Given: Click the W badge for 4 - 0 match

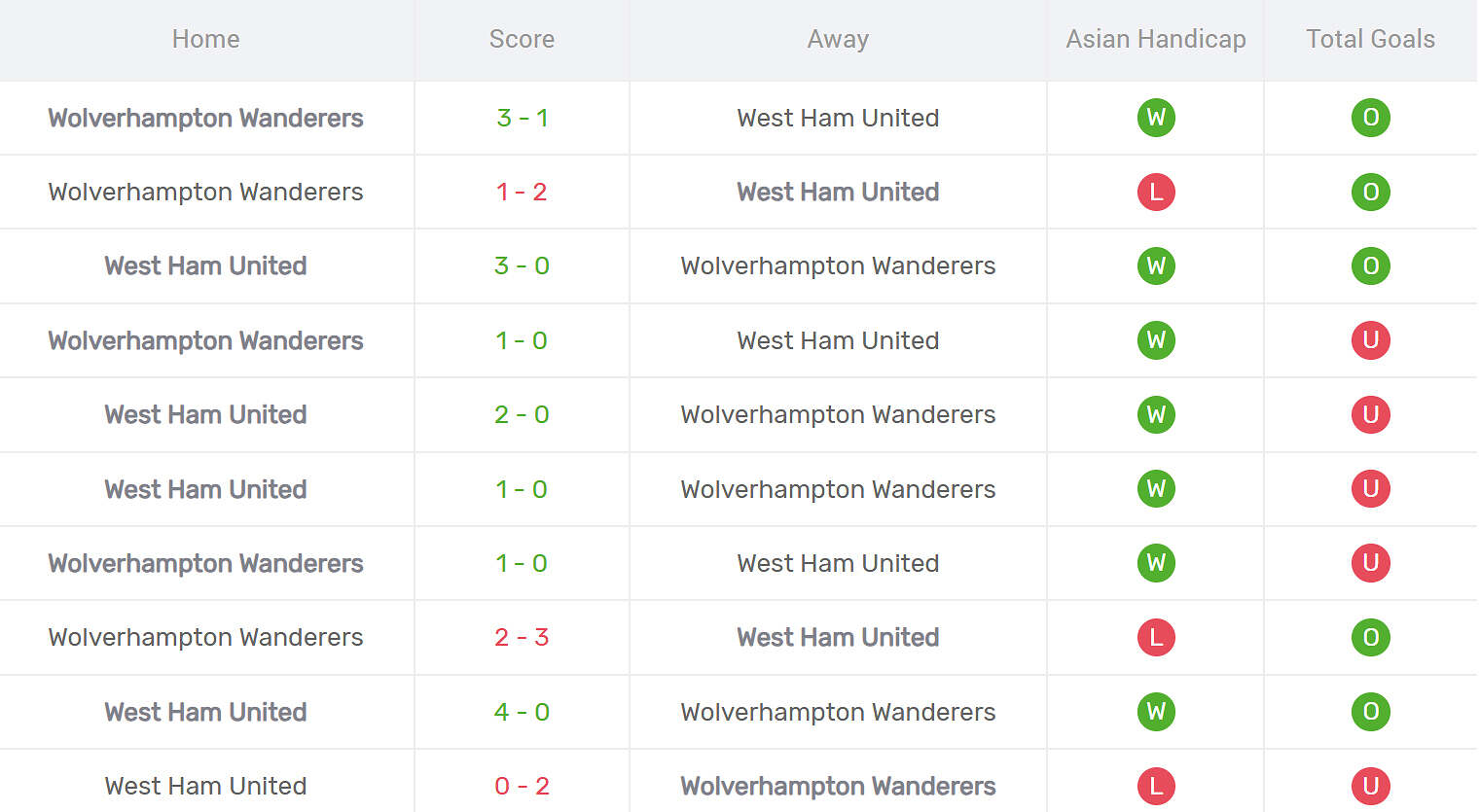Looking at the screenshot, I should tap(1156, 712).
